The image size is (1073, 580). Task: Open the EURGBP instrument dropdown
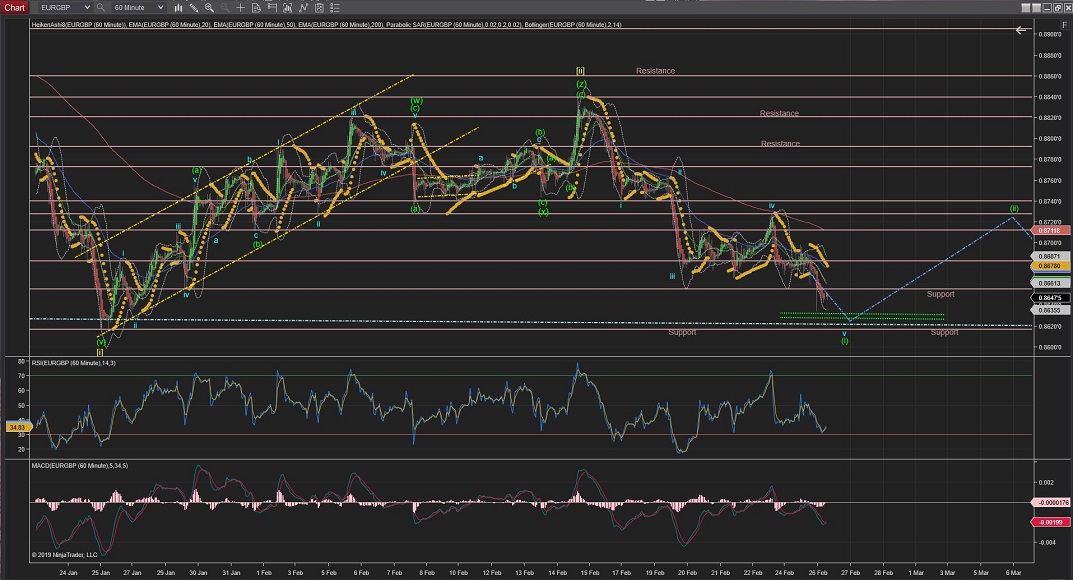pos(64,8)
